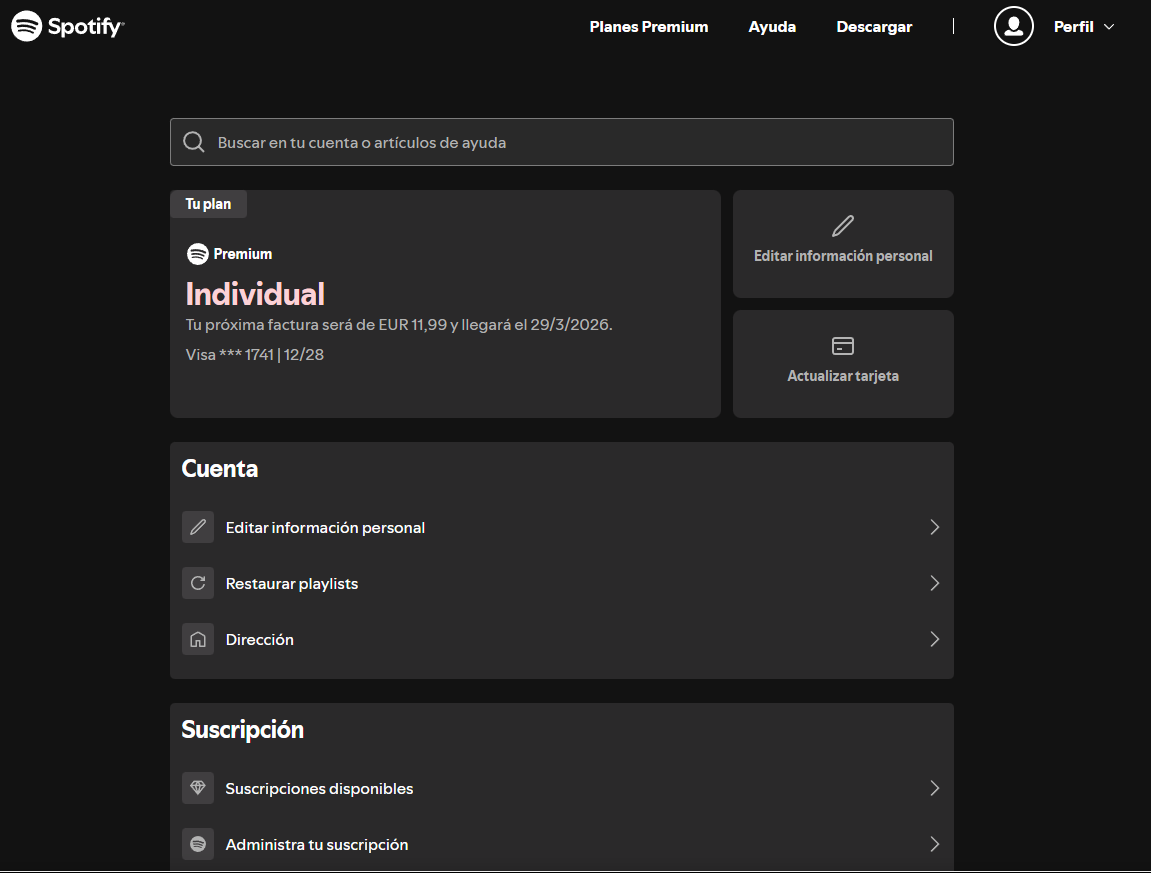Click the Premium badge above Individual
1151x873 pixels.
tap(229, 253)
